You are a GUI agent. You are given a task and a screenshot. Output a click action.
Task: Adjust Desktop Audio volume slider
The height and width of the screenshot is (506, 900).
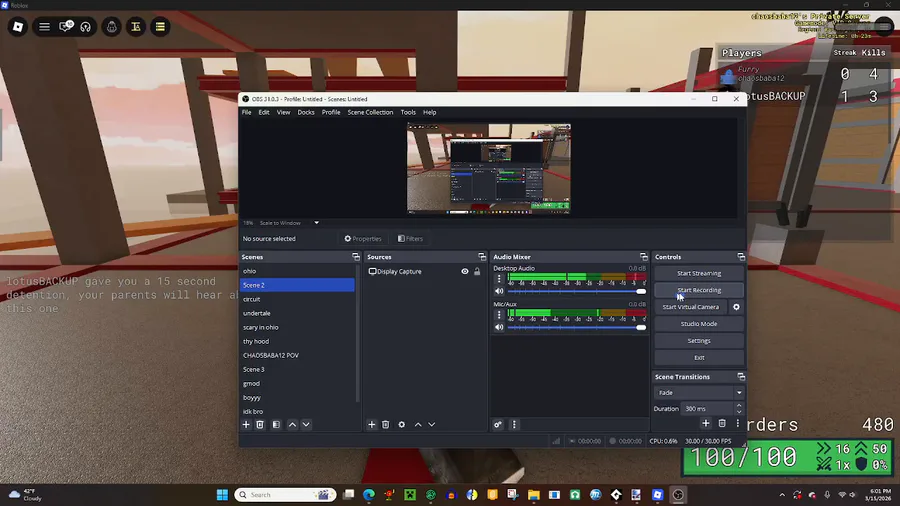point(576,291)
